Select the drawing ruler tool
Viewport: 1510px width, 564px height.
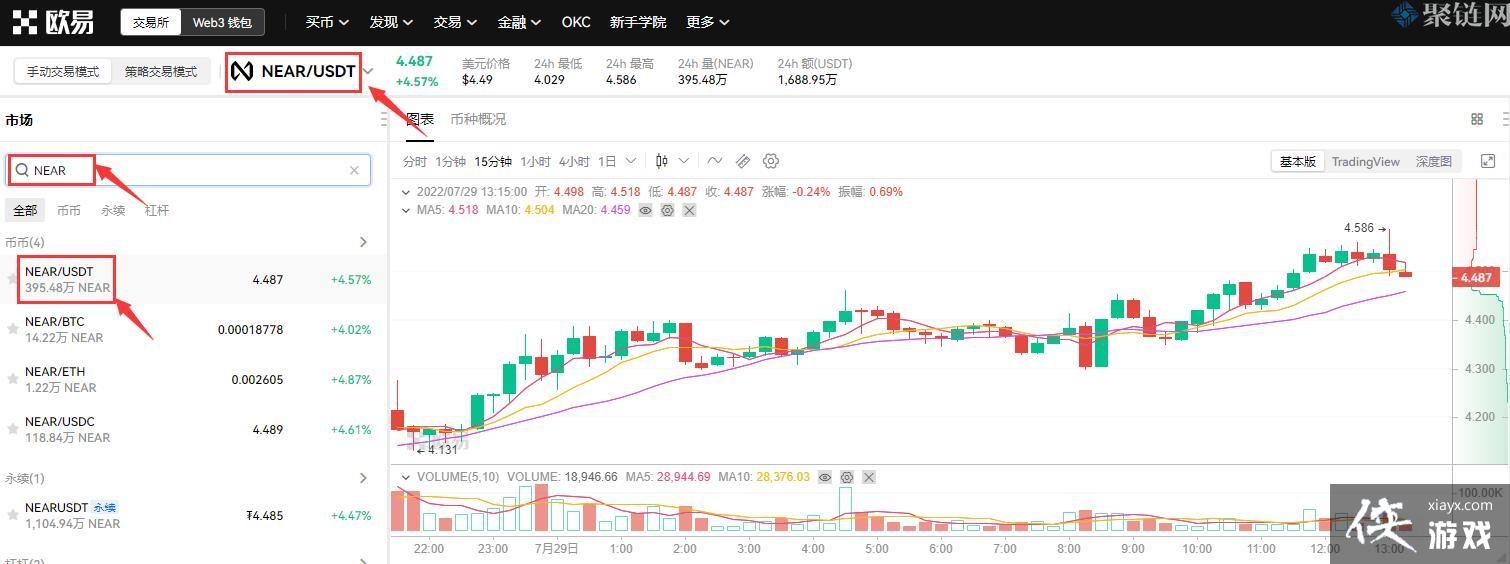(743, 161)
